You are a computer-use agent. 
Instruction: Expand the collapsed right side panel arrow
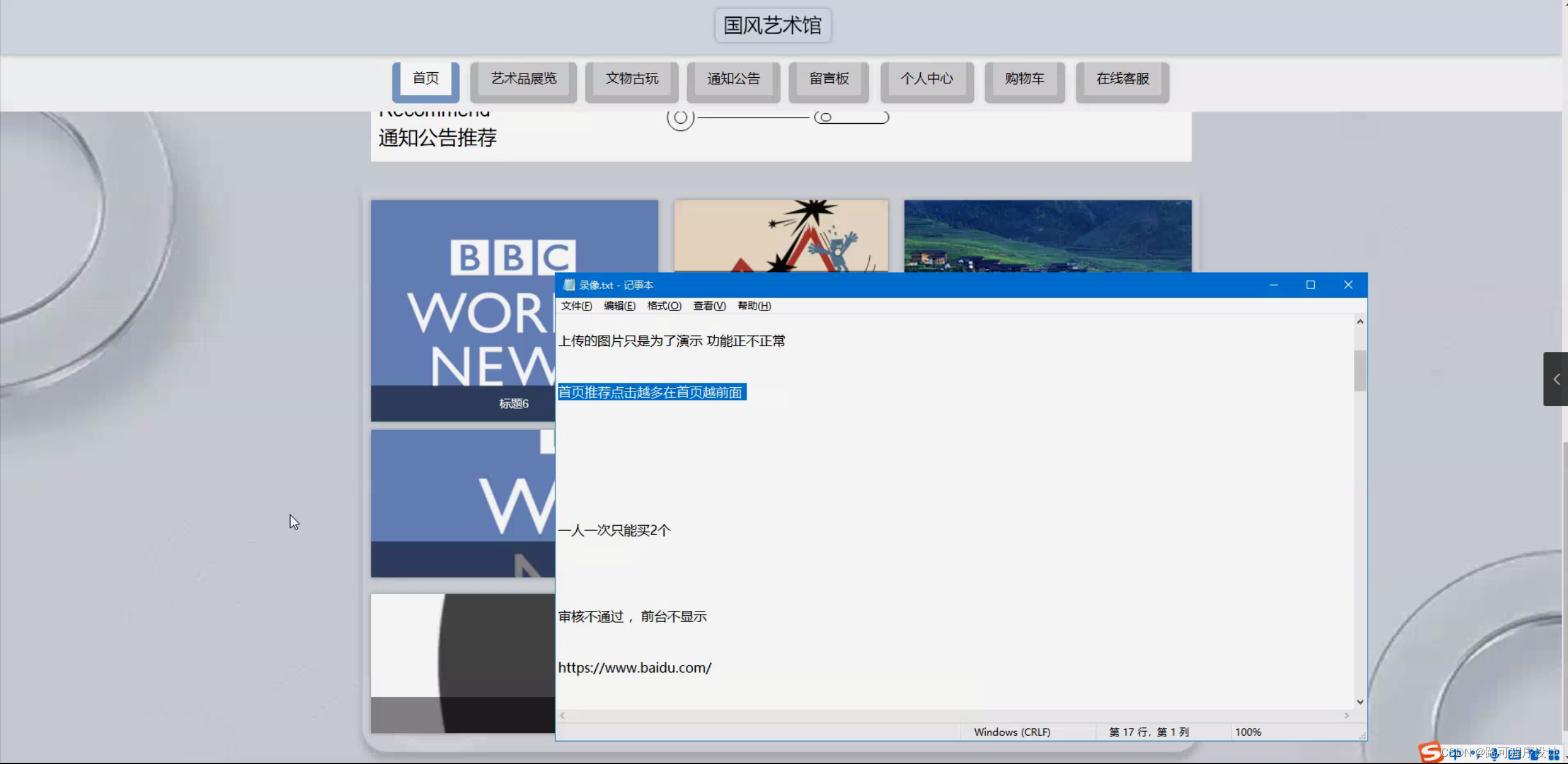(1556, 379)
